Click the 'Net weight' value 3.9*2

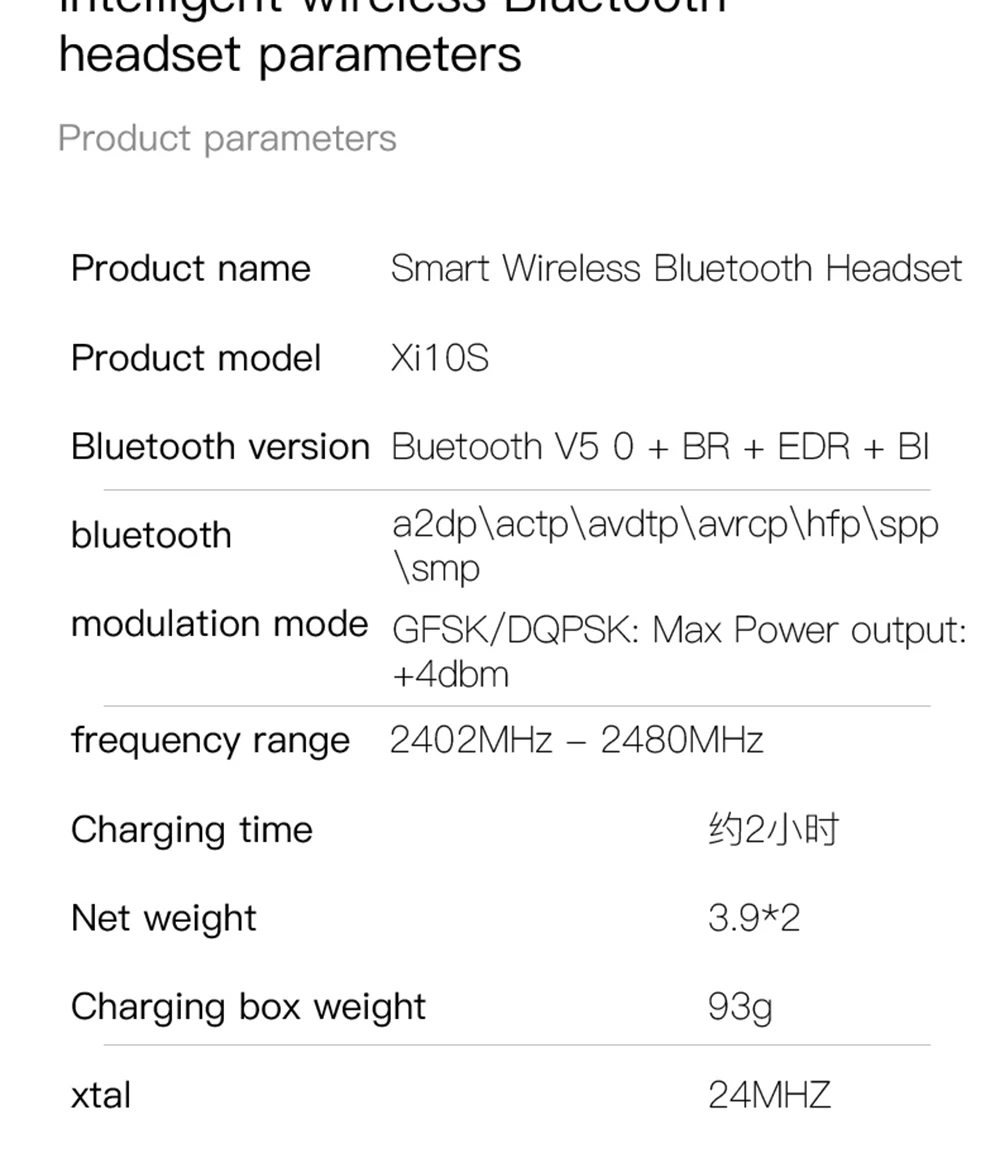[x=753, y=918]
